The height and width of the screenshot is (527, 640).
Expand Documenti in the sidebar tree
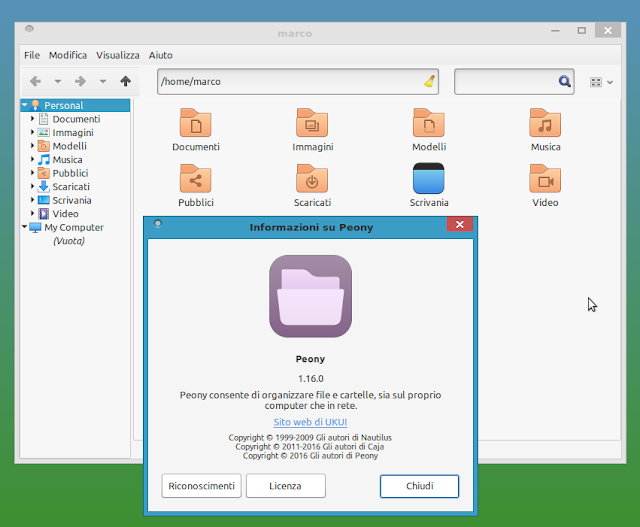pyautogui.click(x=32, y=119)
